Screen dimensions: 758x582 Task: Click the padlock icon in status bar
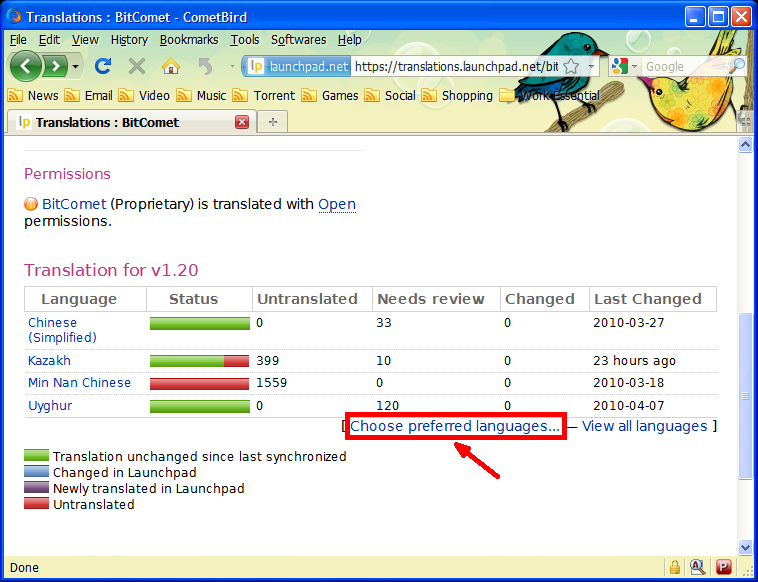[675, 568]
